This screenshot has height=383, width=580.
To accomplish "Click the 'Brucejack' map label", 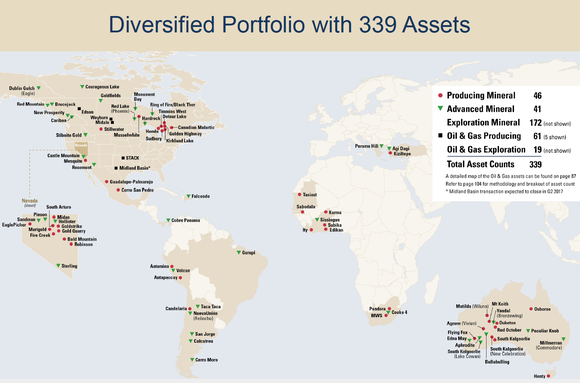I will pos(65,104).
